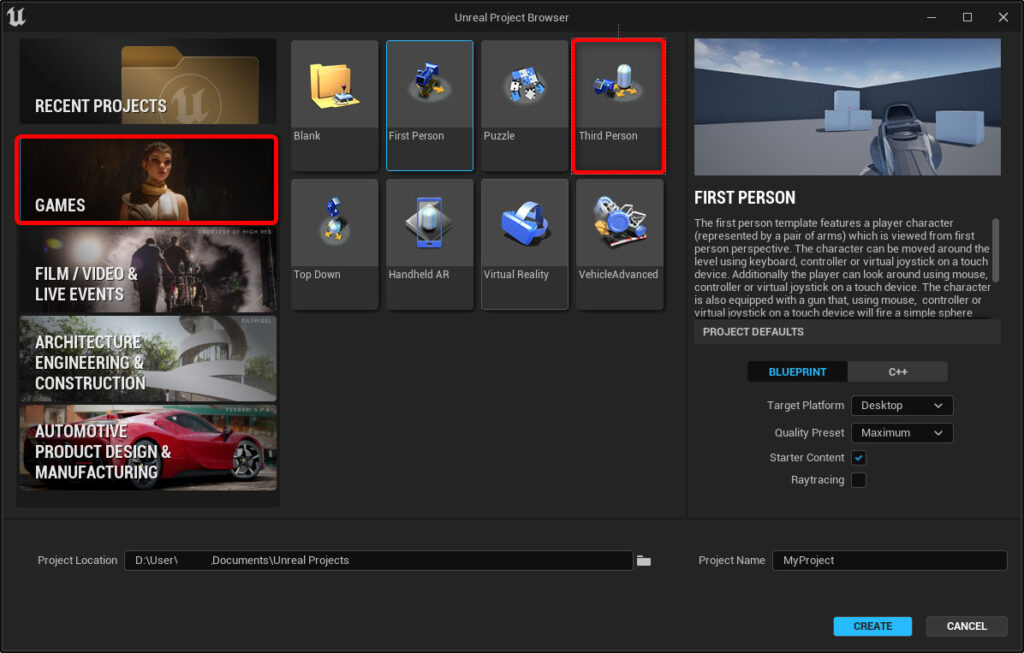Pick the Third Person template
Image resolution: width=1024 pixels, height=653 pixels.
(619, 105)
